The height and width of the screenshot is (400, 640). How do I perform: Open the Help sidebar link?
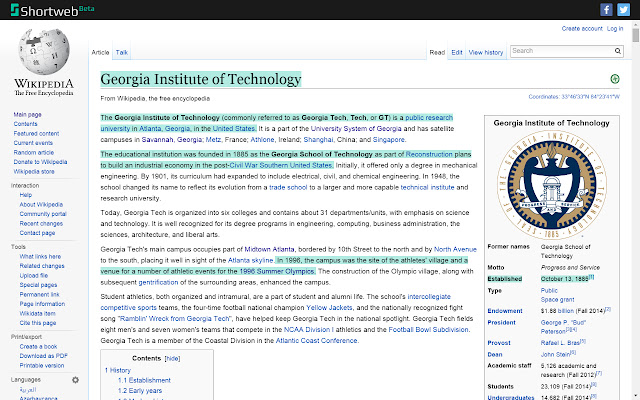click(26, 195)
